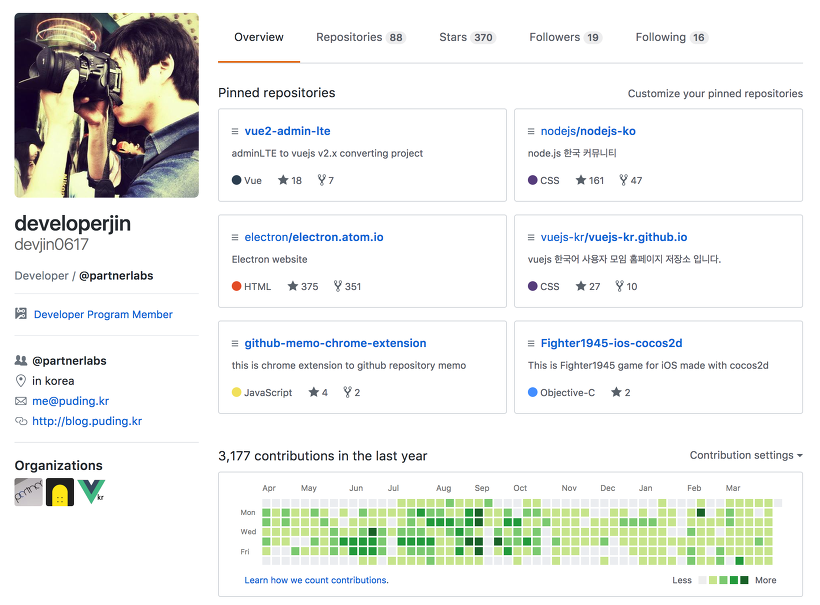Click the fork icon showing 7 on vue2-admin-lte
Image resolution: width=820 pixels, height=605 pixels.
pos(322,180)
